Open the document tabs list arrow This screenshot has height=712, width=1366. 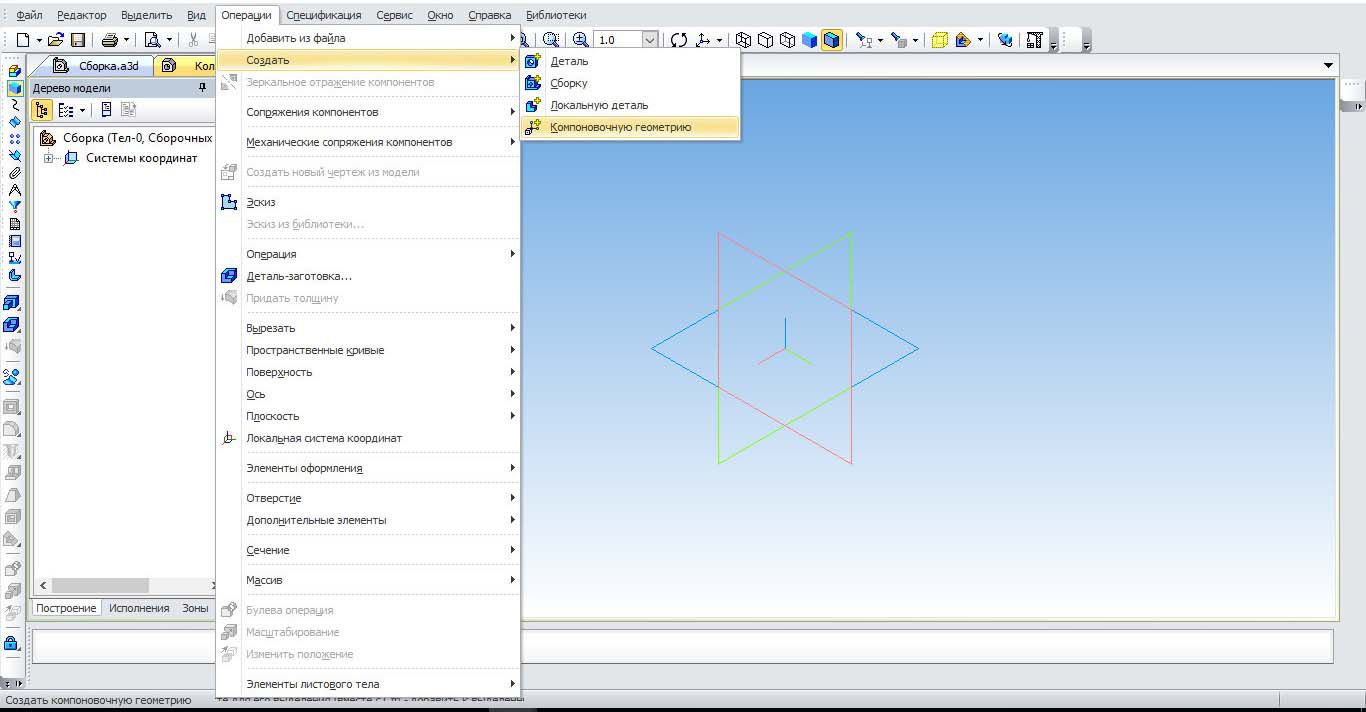click(x=1328, y=66)
